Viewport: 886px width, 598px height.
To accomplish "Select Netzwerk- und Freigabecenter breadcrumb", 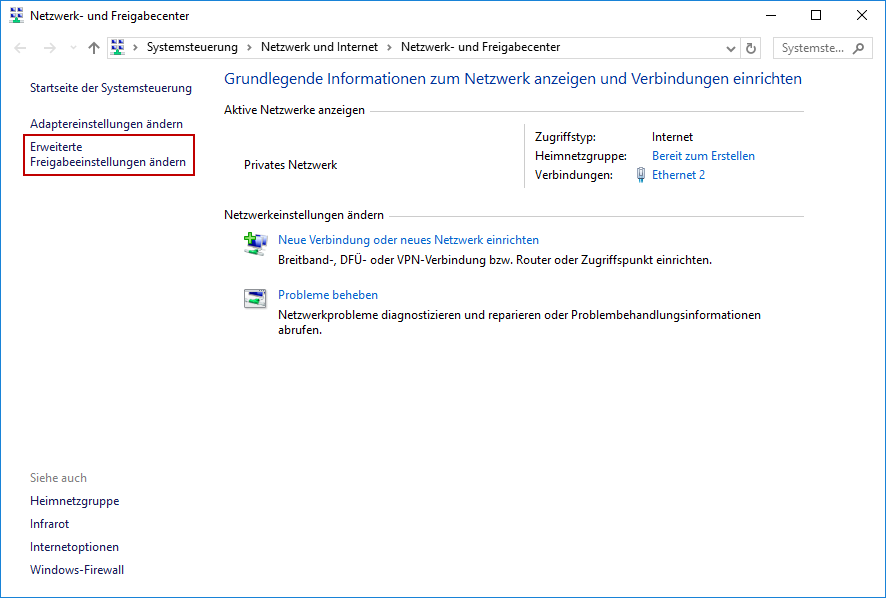I will [x=480, y=47].
